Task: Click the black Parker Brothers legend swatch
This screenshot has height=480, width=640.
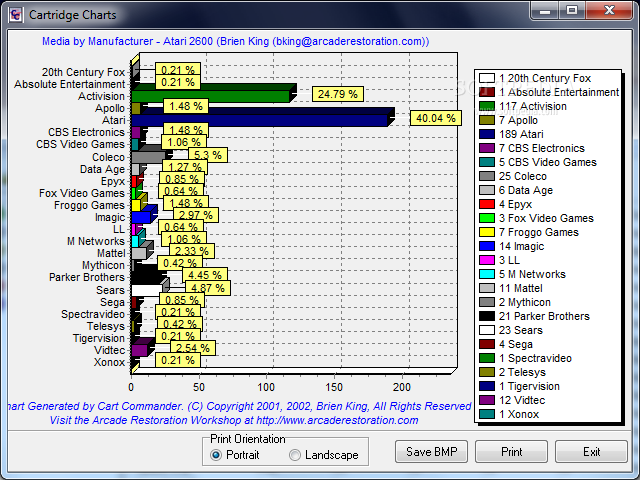Action: (x=487, y=316)
